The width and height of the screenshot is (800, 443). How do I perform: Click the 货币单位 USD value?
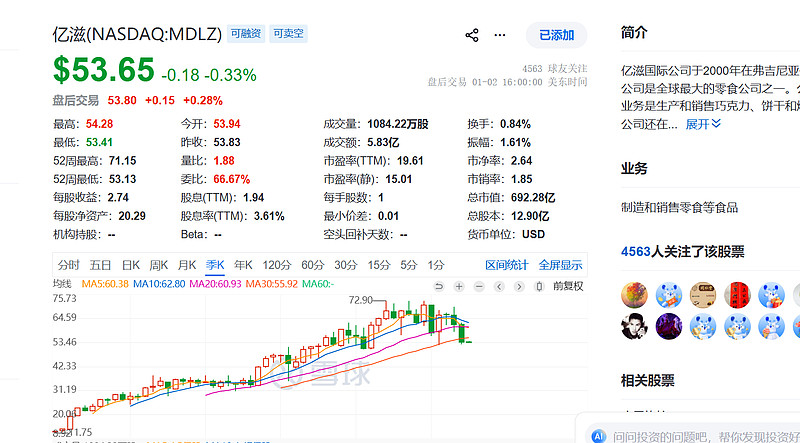534,234
